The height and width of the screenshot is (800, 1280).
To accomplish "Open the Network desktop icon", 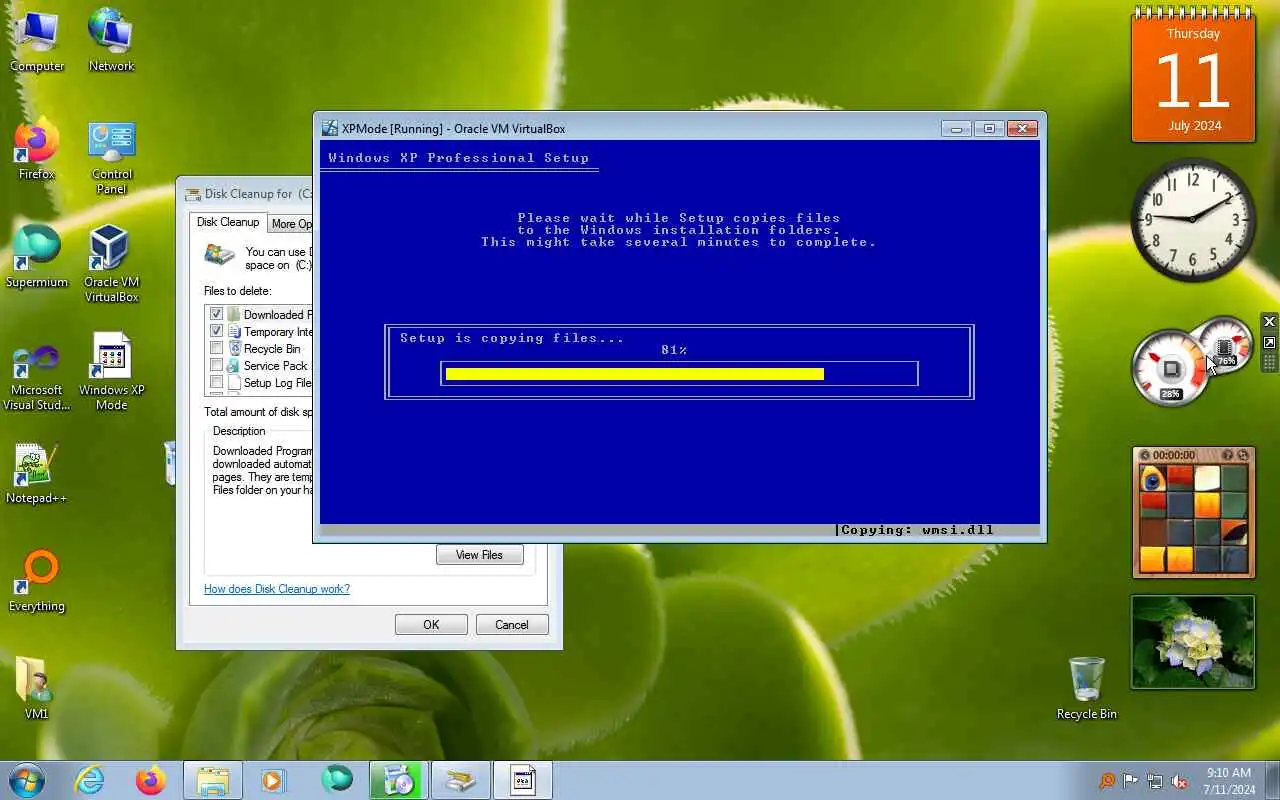I will coord(111,41).
